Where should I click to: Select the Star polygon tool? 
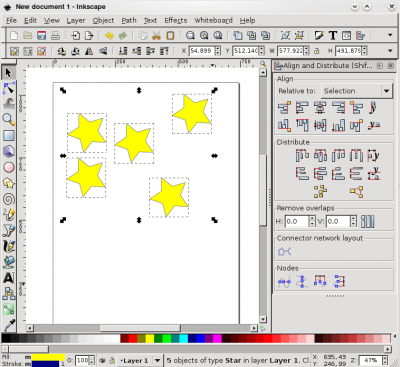click(9, 183)
